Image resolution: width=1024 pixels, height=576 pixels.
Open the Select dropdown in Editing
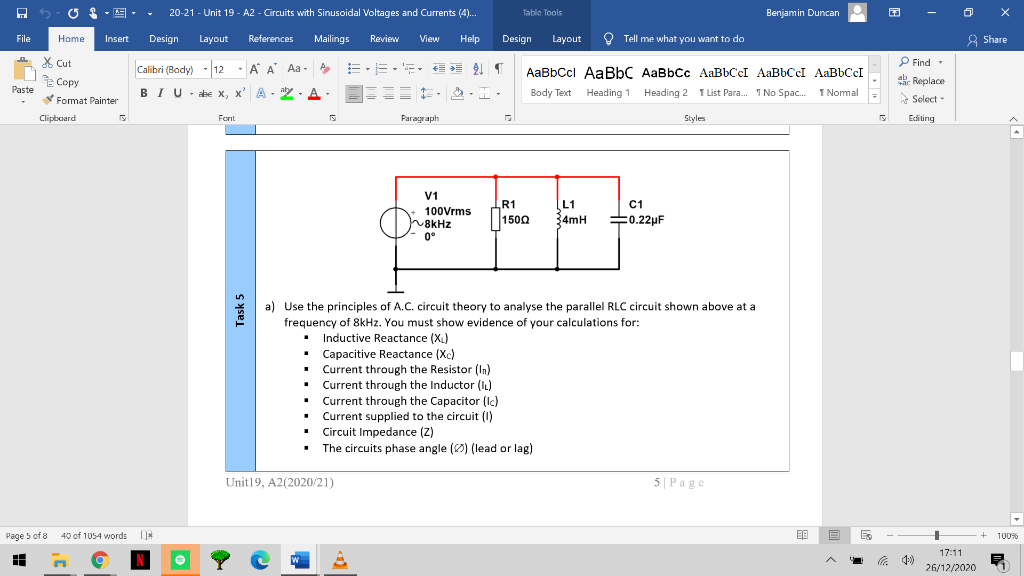pyautogui.click(x=922, y=99)
